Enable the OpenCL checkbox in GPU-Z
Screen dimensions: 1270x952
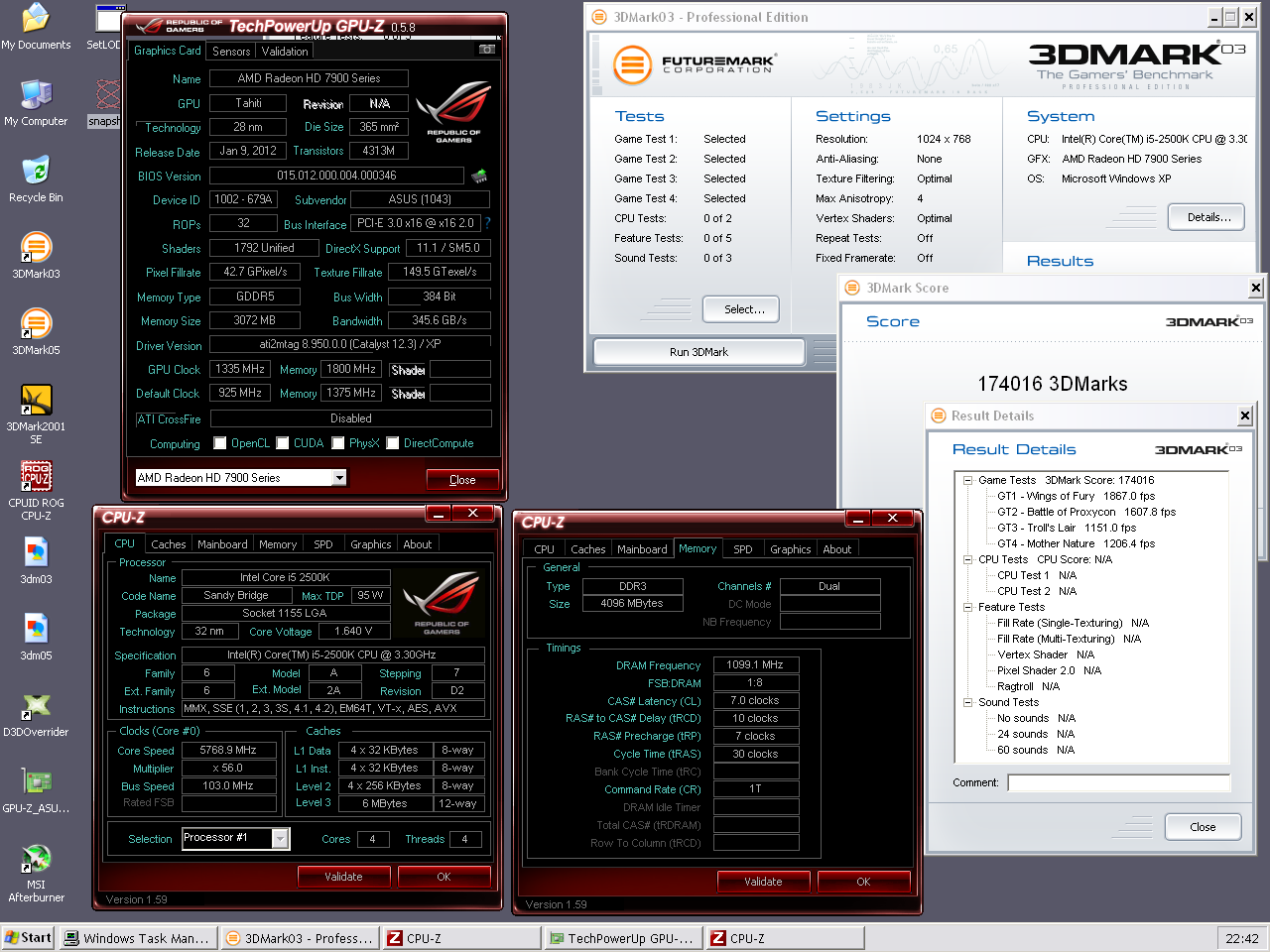pyautogui.click(x=220, y=443)
